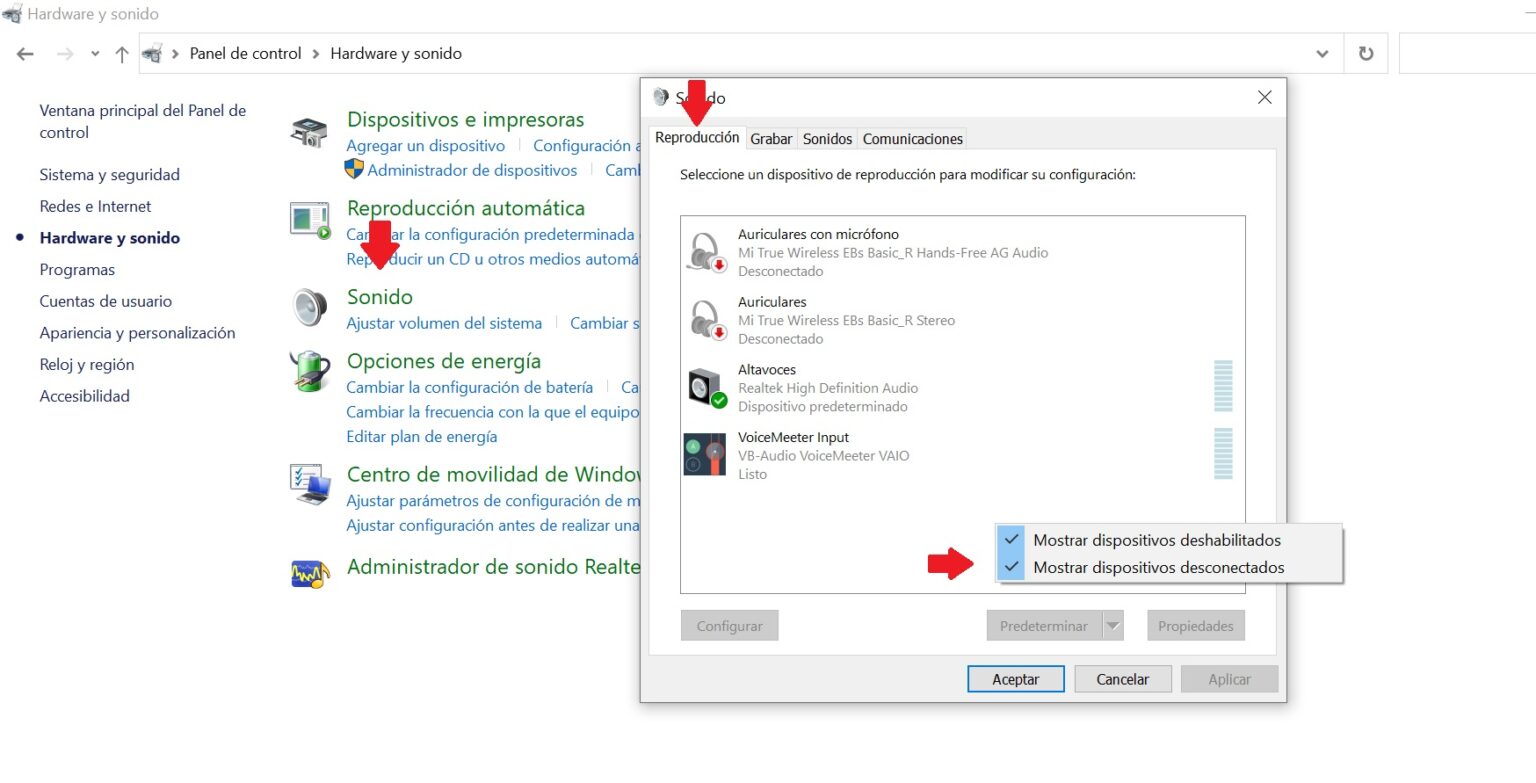The width and height of the screenshot is (1536, 783).
Task: Click Agregar un dispositivo link
Action: (x=425, y=146)
